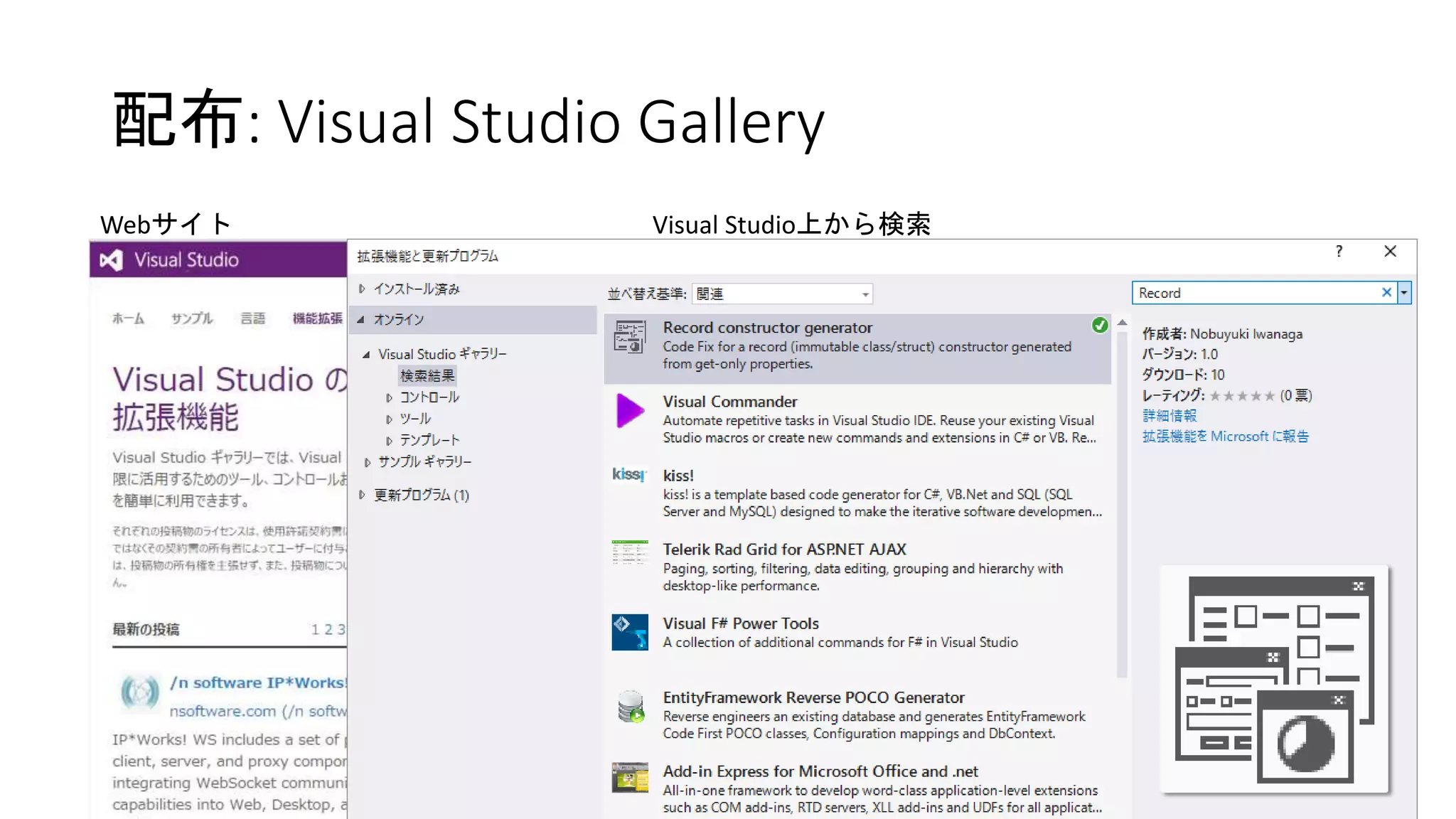Click the 最新の投稿 heading on the website
This screenshot has width=1456, height=819.
[x=146, y=629]
